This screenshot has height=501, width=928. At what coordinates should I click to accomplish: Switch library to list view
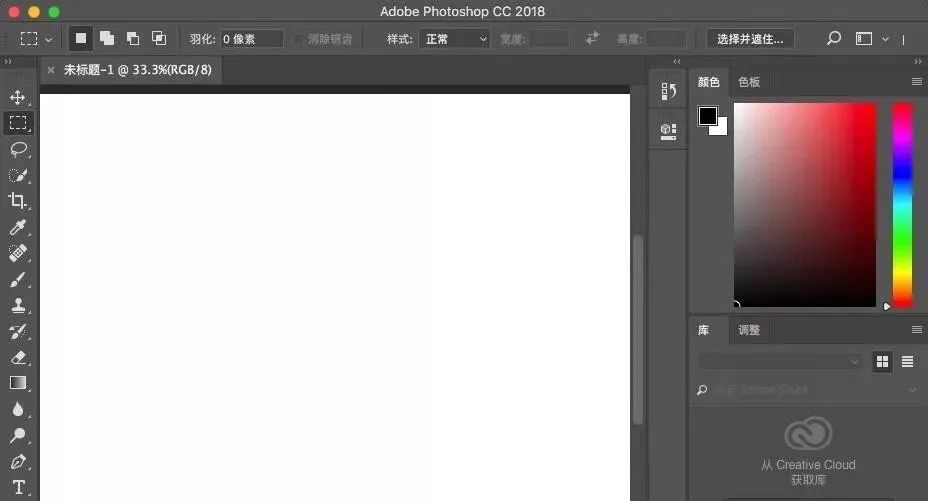click(907, 361)
